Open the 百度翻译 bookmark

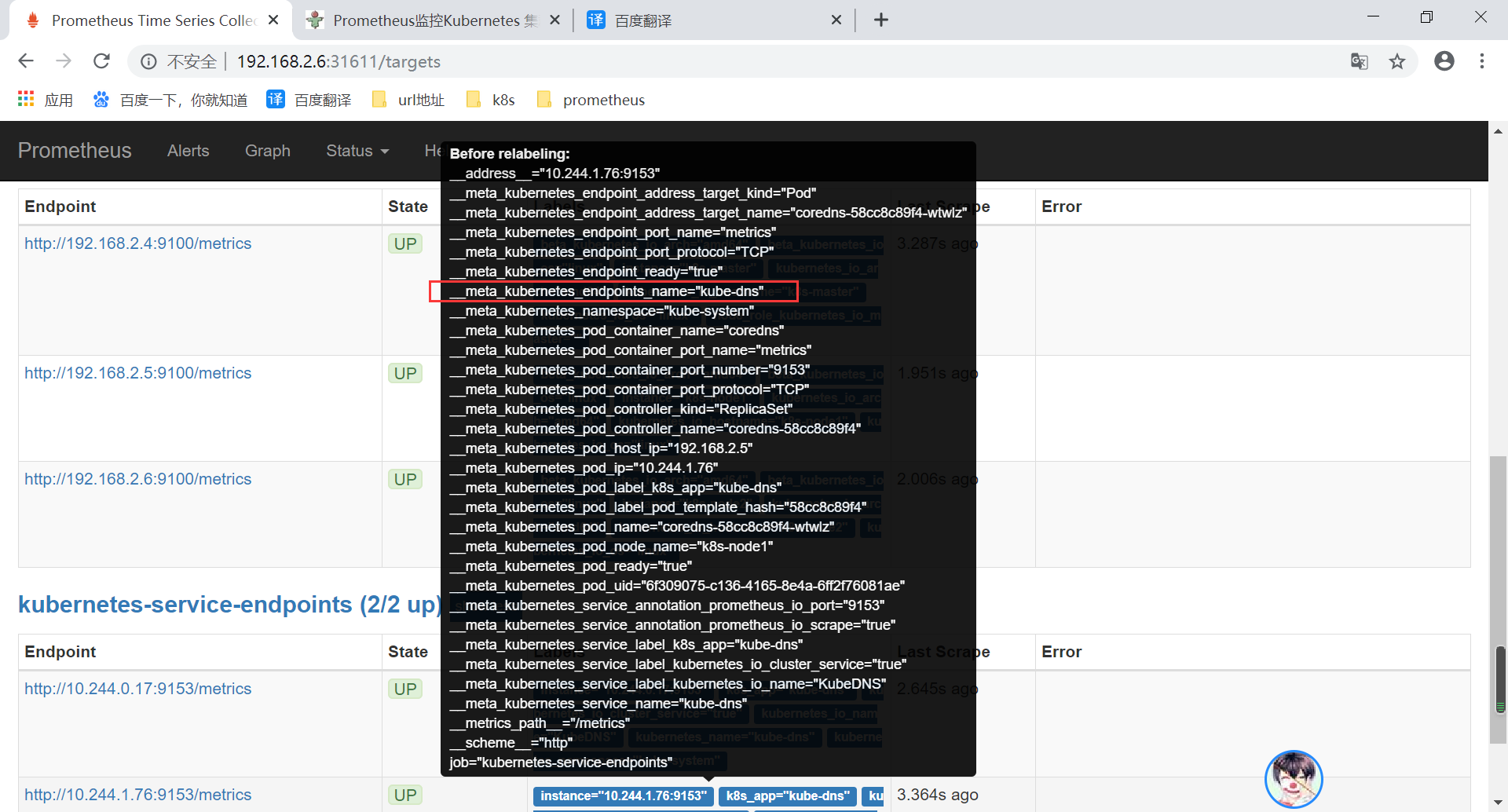(309, 100)
